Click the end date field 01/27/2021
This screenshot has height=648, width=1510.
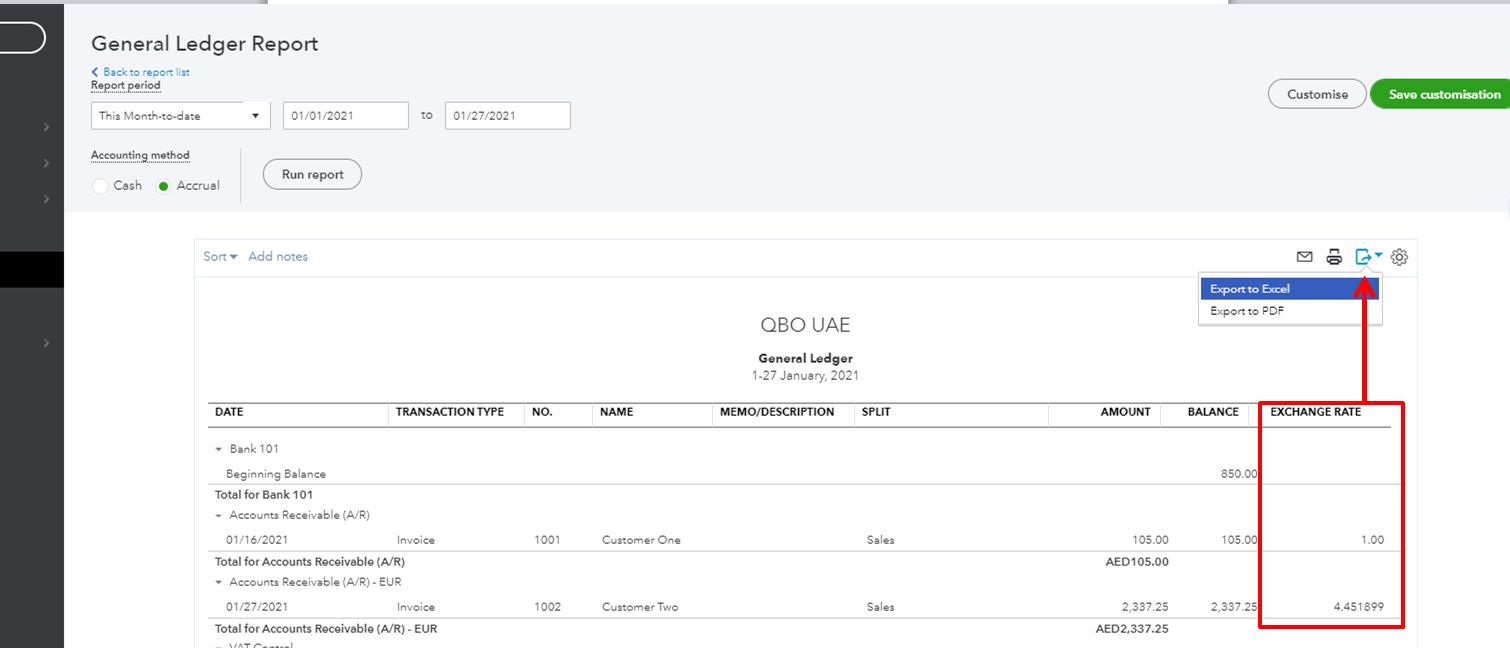507,116
